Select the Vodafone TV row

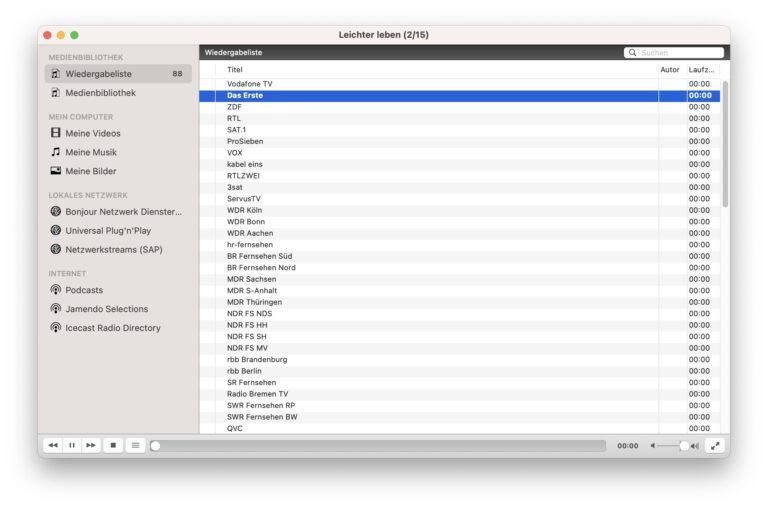[x=459, y=84]
